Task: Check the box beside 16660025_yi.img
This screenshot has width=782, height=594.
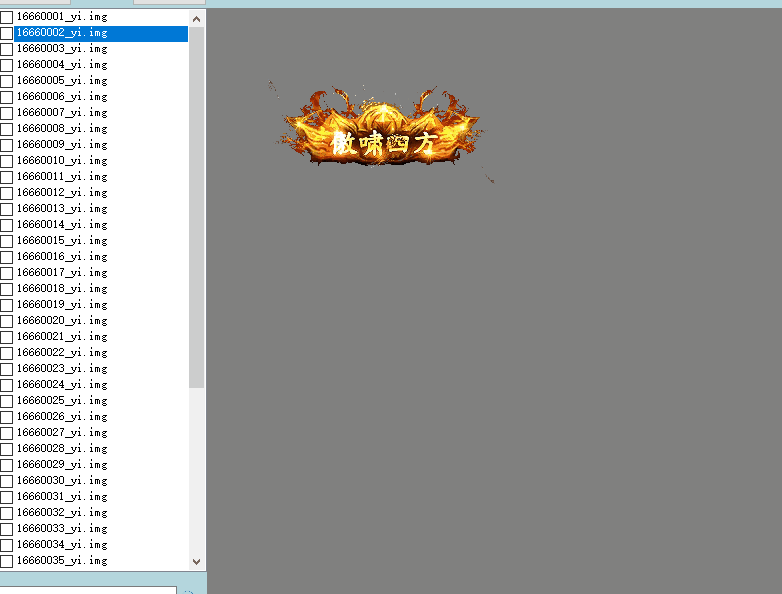Action: [6, 401]
